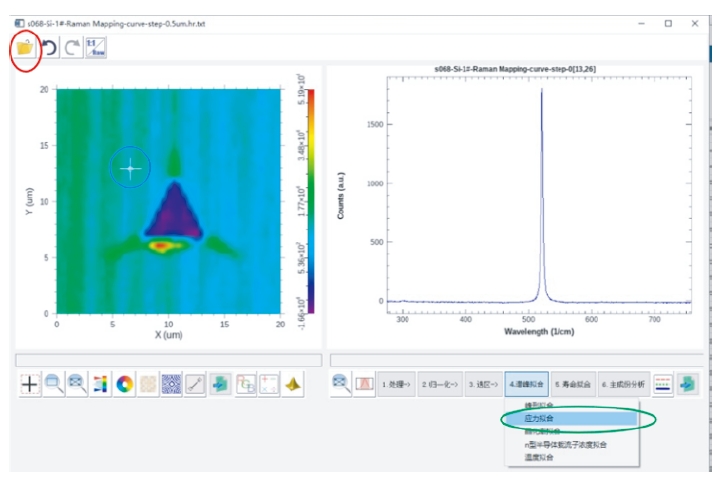Click the line profile tool icon

tap(196, 385)
